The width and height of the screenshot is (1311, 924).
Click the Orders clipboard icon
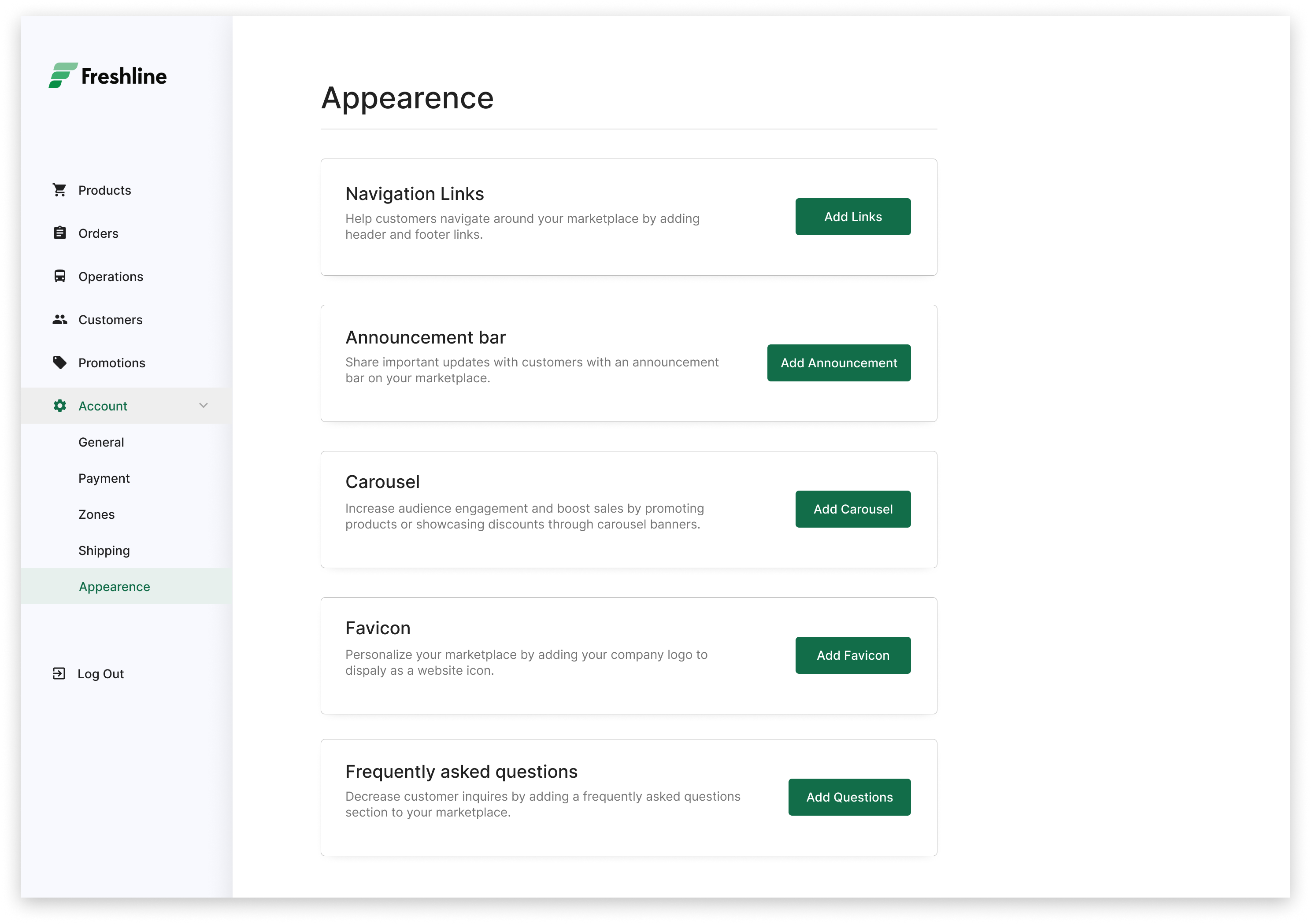pos(59,233)
